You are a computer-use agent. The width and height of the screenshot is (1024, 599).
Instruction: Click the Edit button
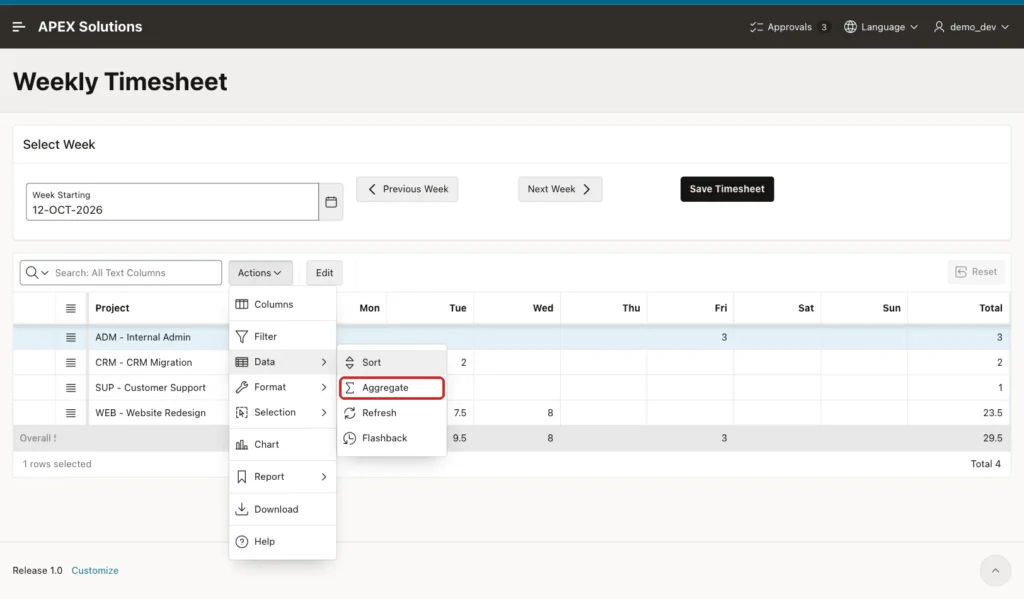[x=325, y=272]
